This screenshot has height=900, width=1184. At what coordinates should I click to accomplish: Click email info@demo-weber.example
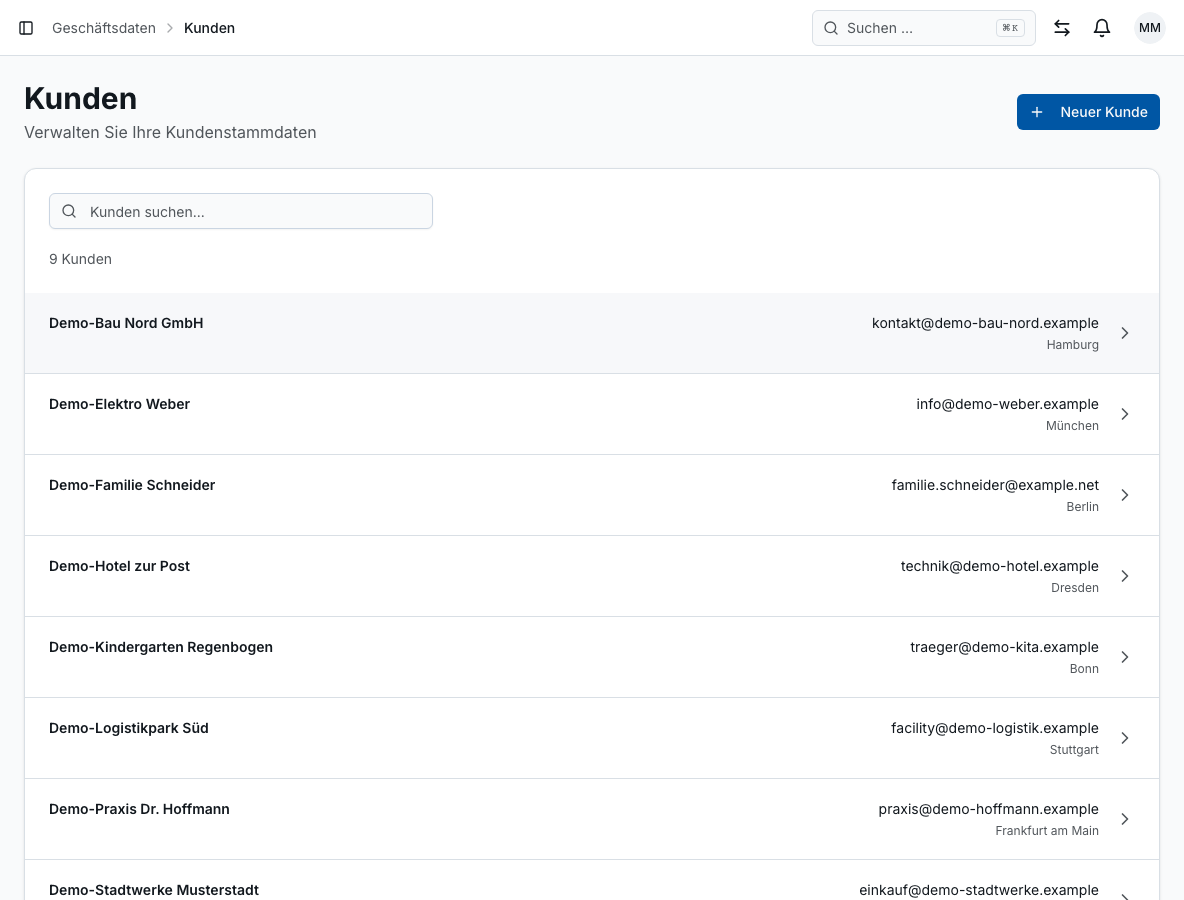click(1007, 404)
